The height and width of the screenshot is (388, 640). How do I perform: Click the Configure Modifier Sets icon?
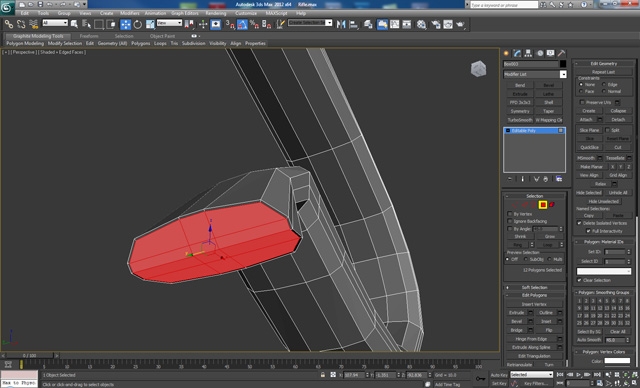click(x=559, y=179)
